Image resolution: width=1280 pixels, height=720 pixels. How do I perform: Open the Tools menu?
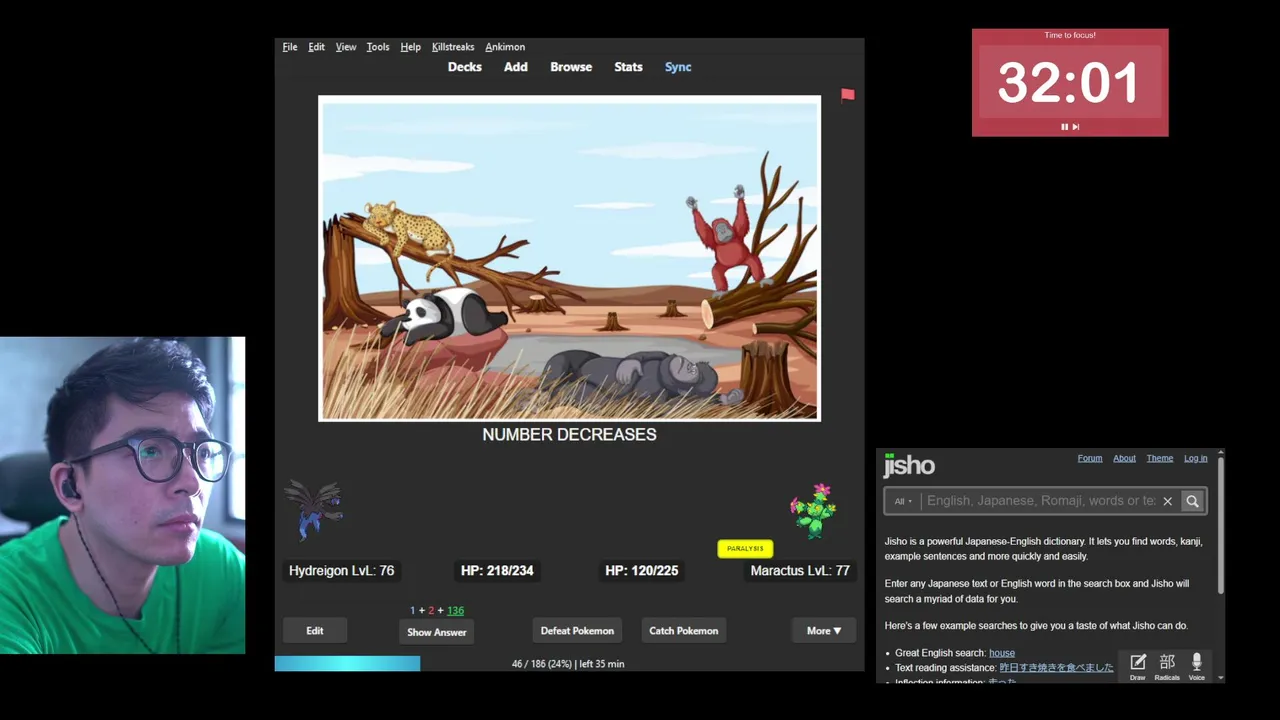point(378,47)
